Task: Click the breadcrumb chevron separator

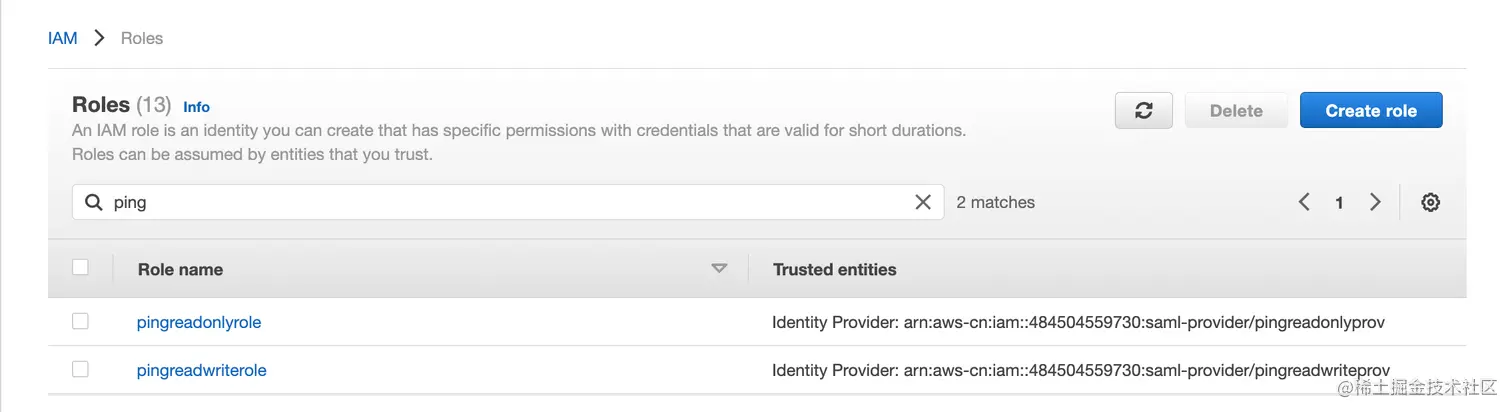Action: (x=99, y=38)
